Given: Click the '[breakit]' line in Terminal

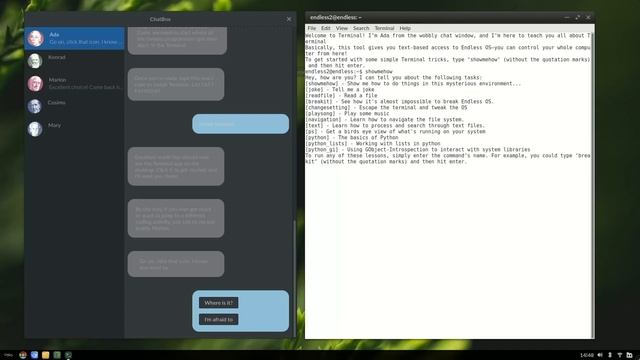Looking at the screenshot, I should [400, 102].
